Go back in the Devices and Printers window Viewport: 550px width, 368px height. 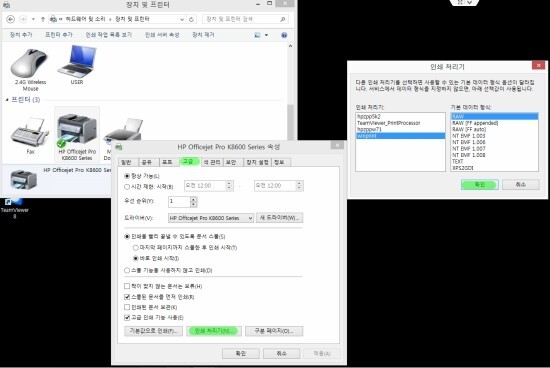pyautogui.click(x=11, y=19)
